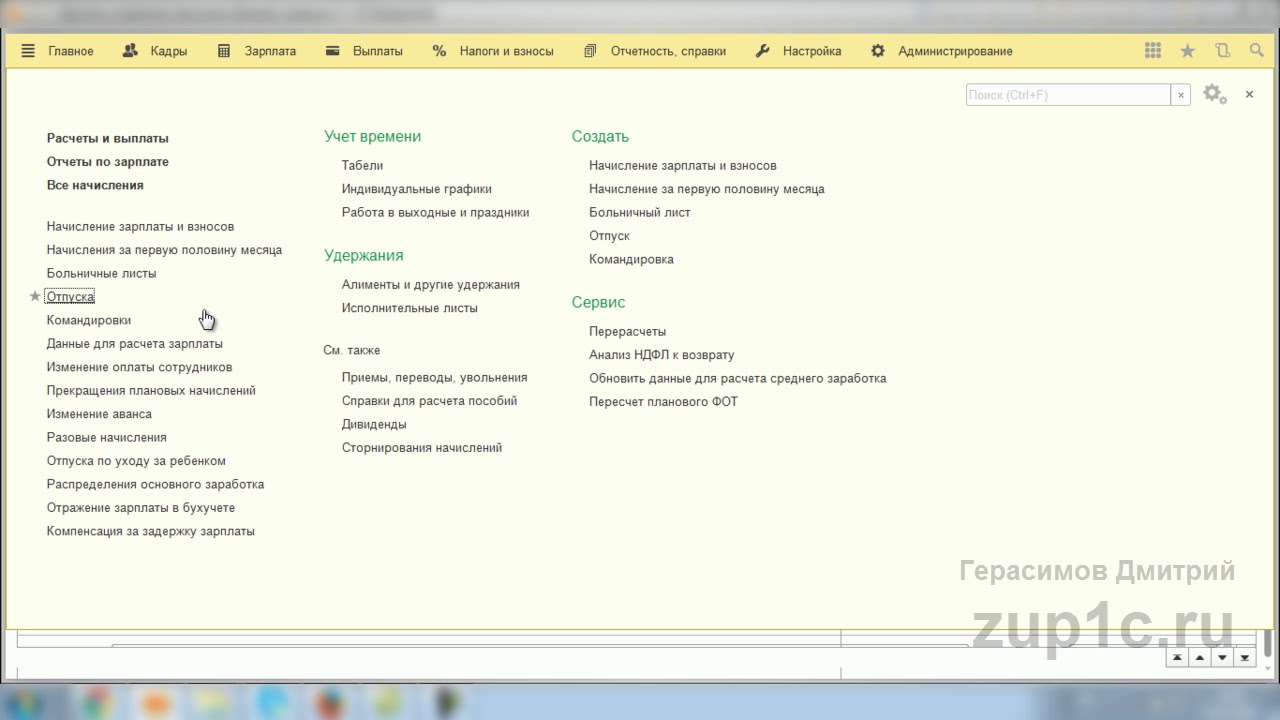Open Пересчет планового ФОТ
The width and height of the screenshot is (1280, 720).
664,402
